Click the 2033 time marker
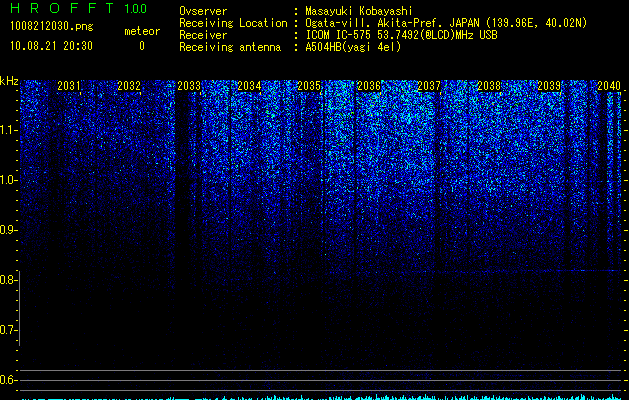 point(189,86)
